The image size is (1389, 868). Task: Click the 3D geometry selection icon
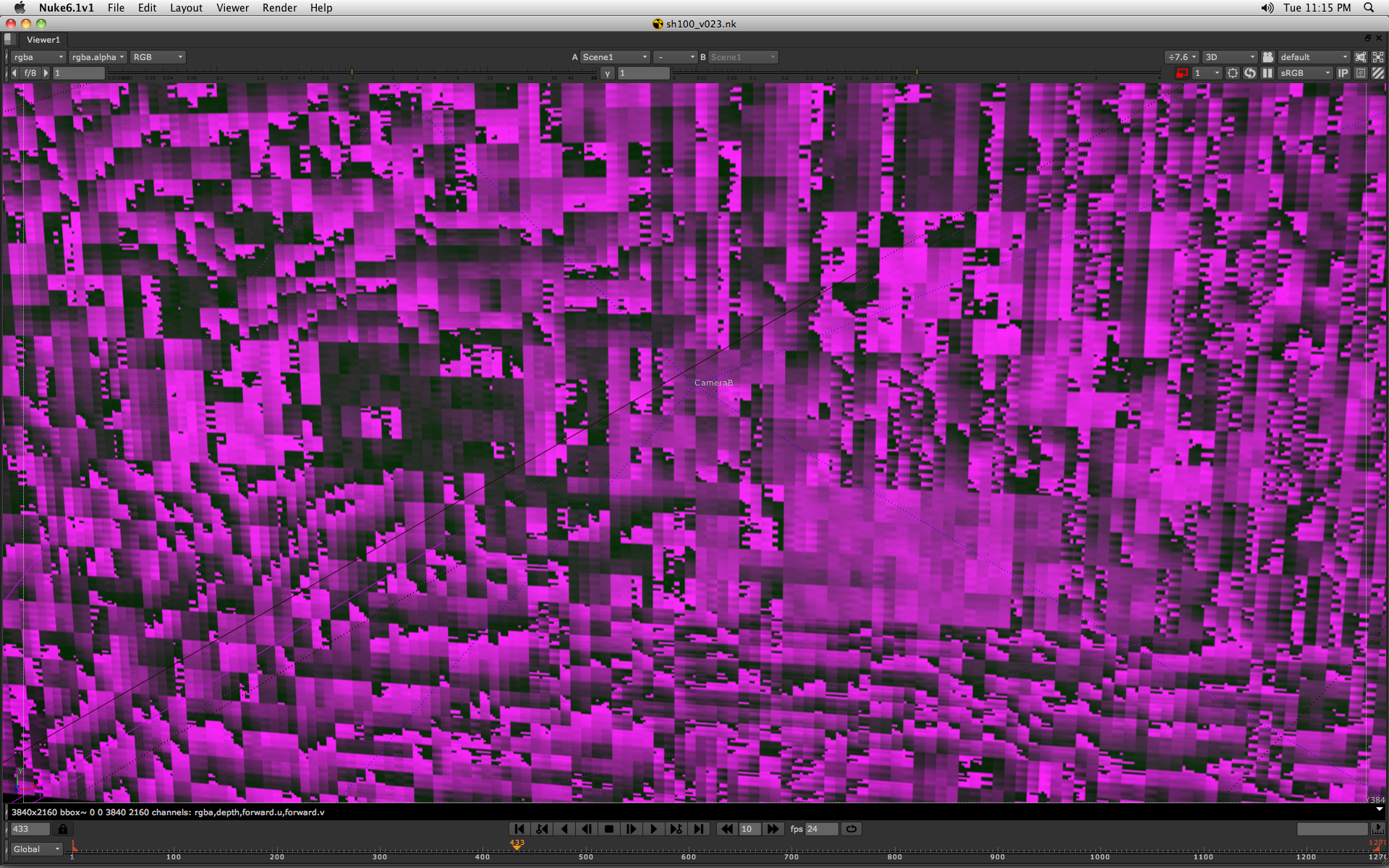click(1360, 57)
